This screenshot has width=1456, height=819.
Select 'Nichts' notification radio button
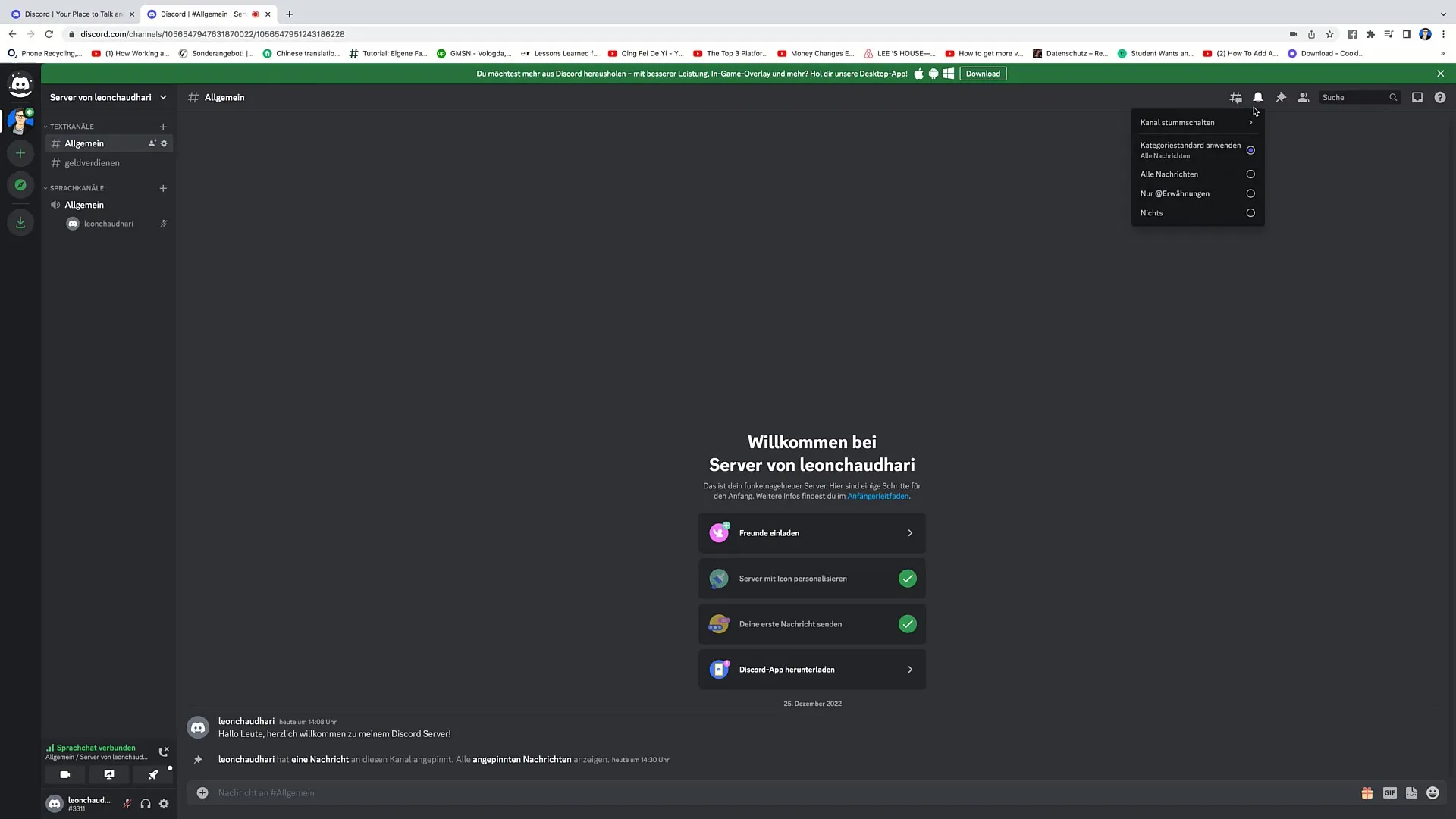[x=1250, y=212]
